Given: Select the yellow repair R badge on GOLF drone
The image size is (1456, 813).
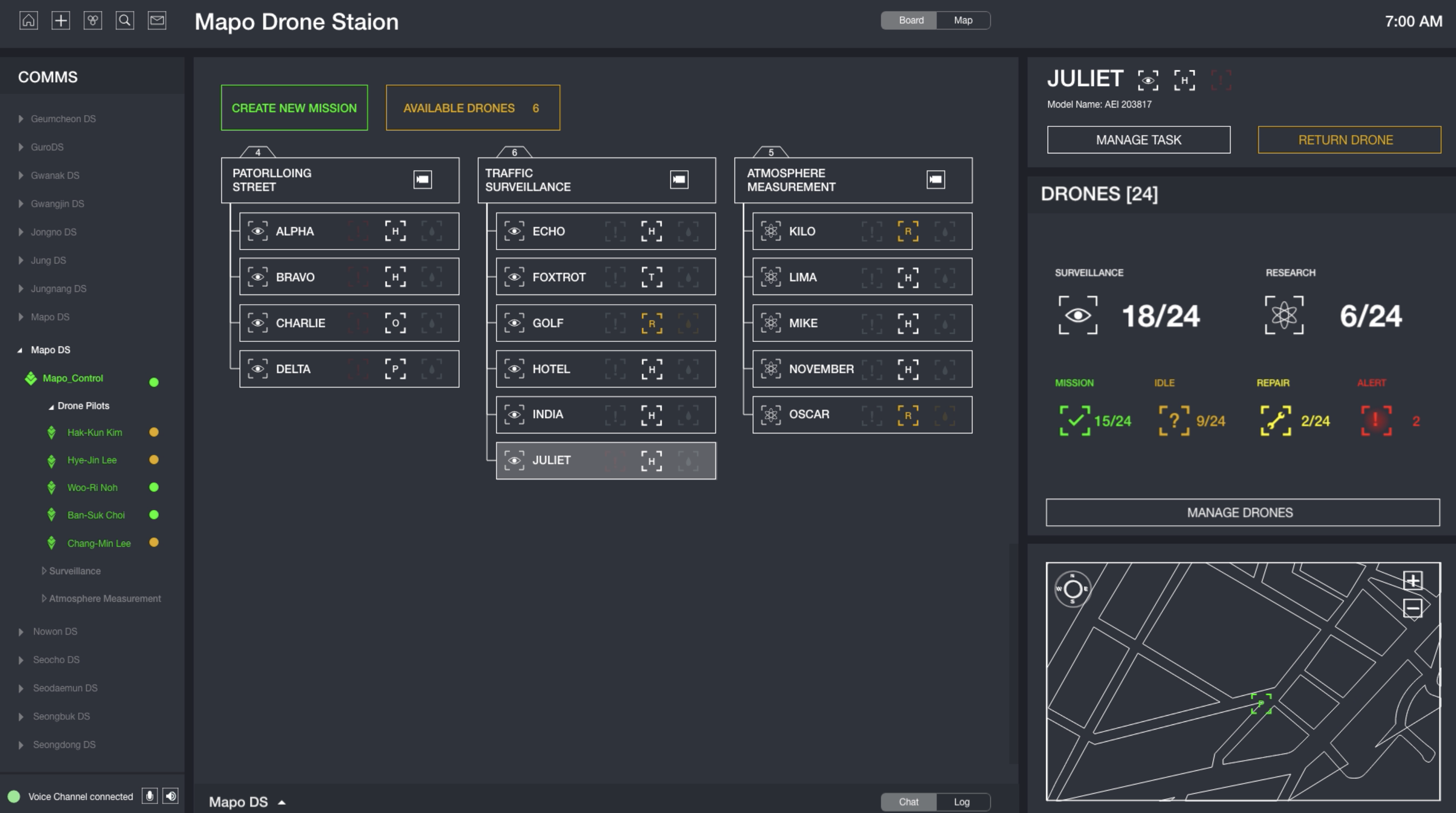Looking at the screenshot, I should tap(653, 323).
